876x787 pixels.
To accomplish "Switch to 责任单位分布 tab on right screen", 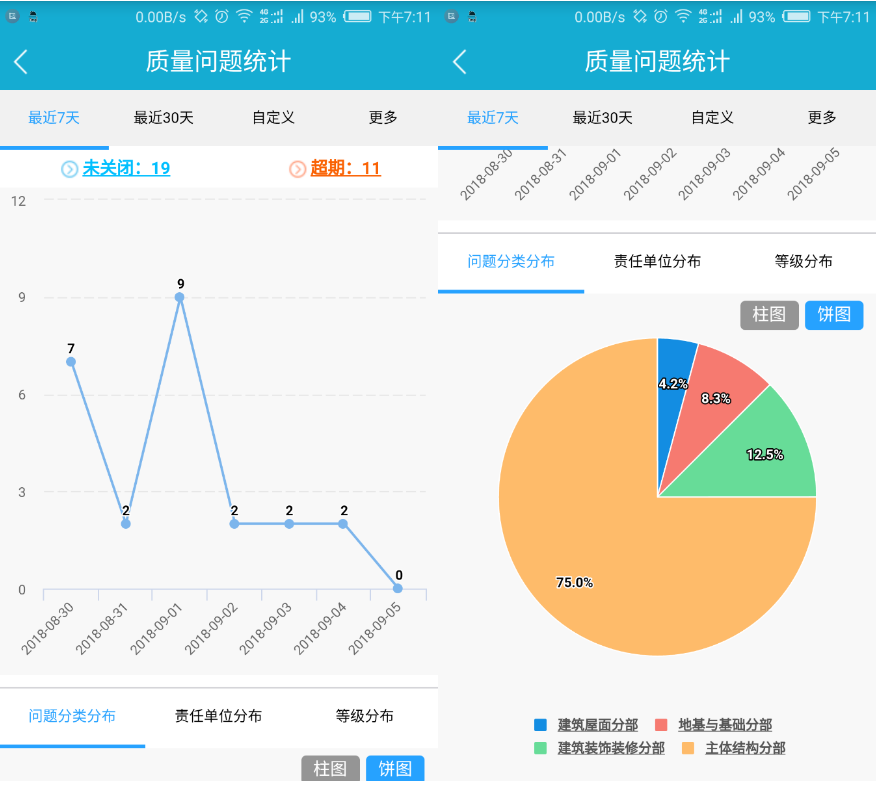I will pyautogui.click(x=657, y=261).
